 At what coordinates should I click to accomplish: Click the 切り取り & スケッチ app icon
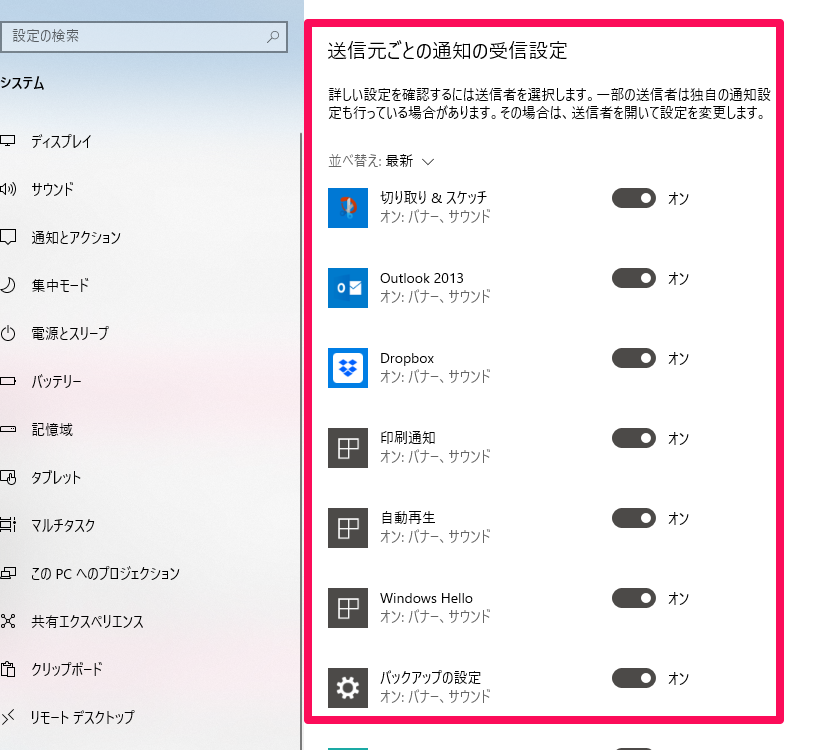[348, 208]
